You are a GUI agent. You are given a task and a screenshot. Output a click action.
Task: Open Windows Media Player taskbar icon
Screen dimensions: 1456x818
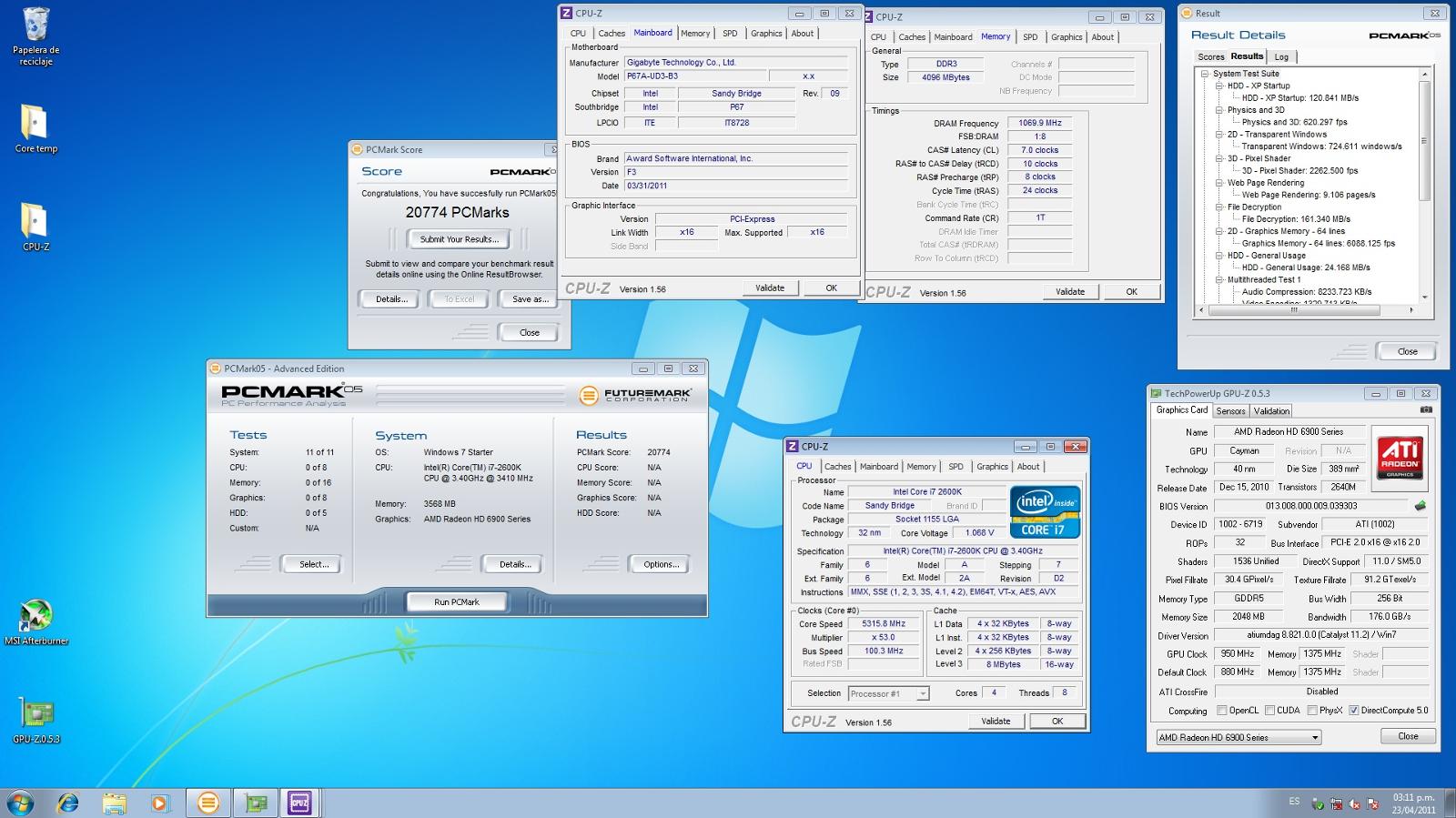tap(160, 803)
